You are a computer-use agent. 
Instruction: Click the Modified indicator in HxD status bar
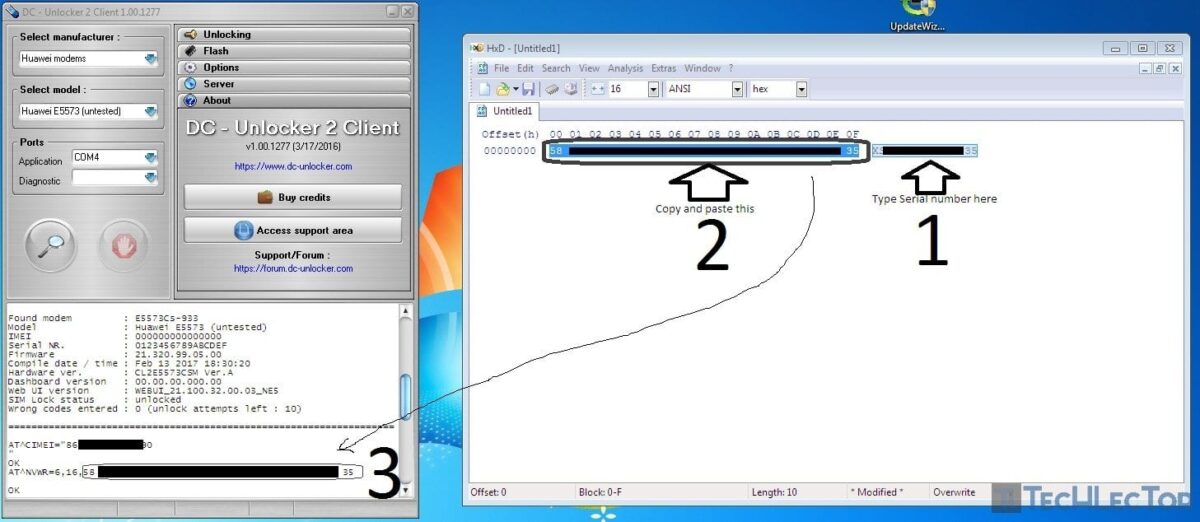pyautogui.click(x=876, y=492)
